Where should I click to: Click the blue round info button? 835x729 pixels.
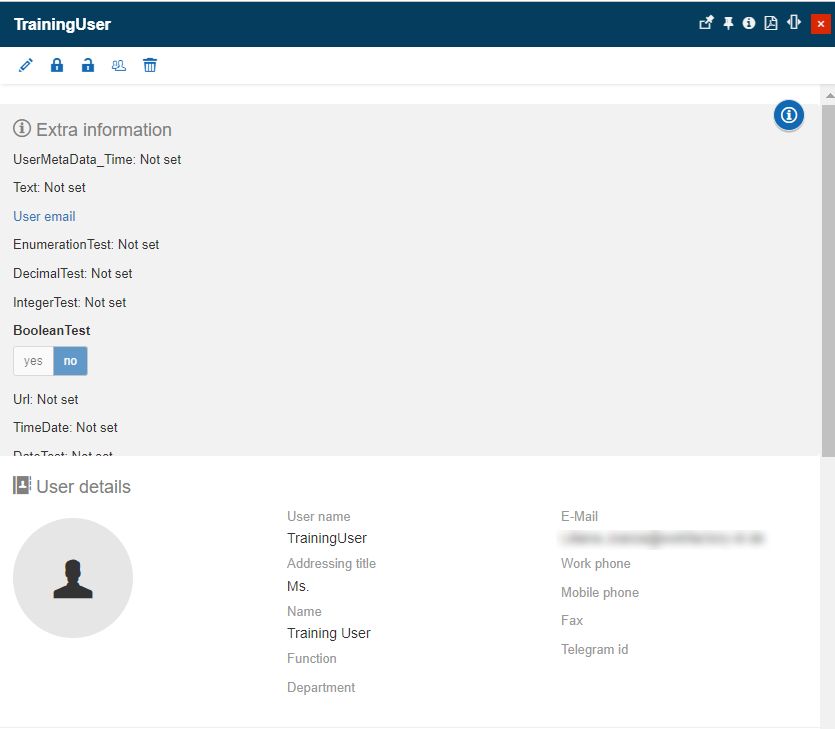click(x=789, y=115)
